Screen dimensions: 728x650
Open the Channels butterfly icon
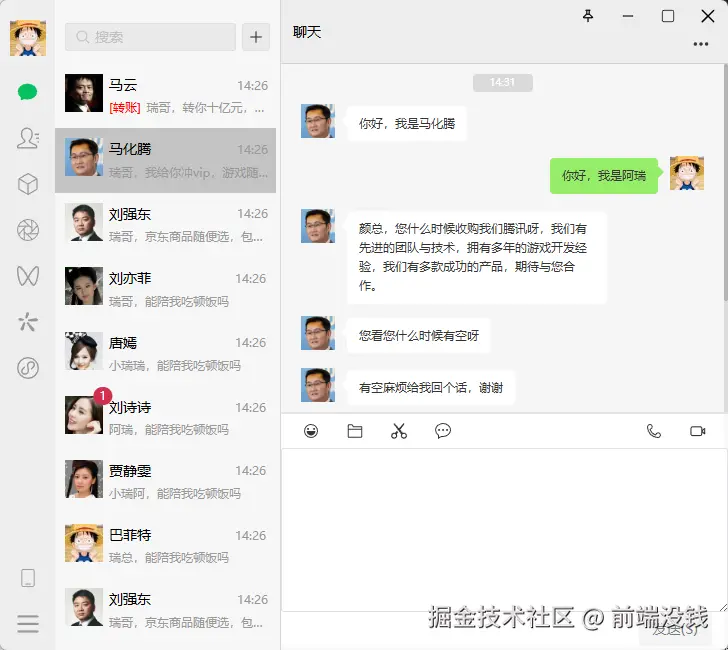pyautogui.click(x=28, y=276)
